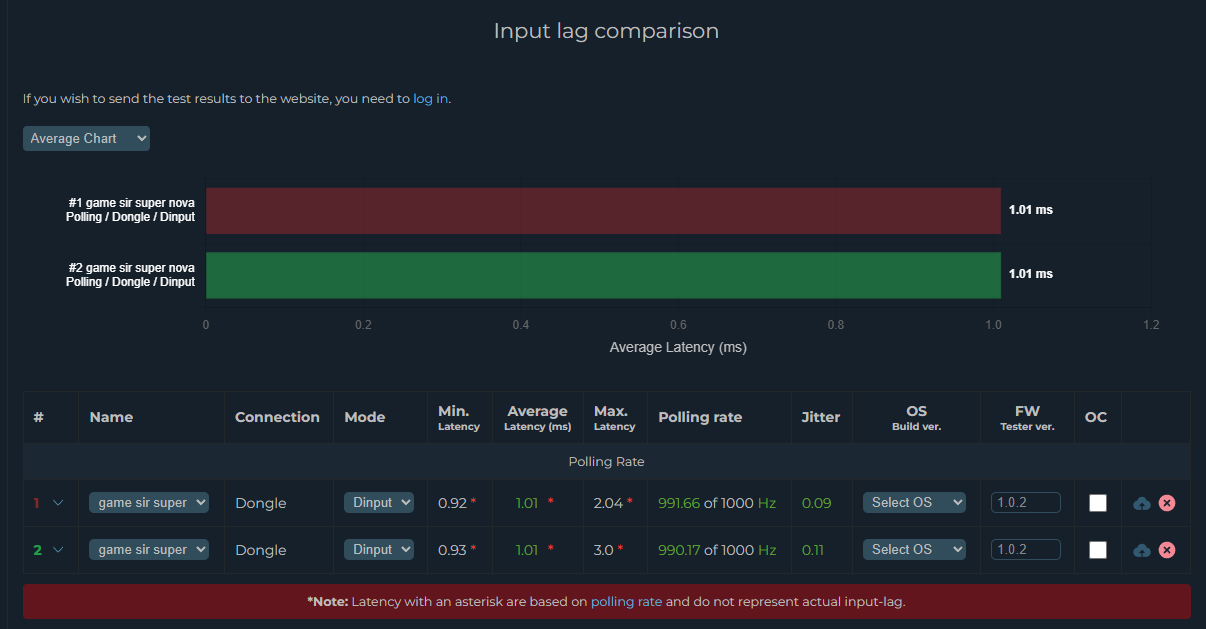Click the log in link

pyautogui.click(x=430, y=99)
